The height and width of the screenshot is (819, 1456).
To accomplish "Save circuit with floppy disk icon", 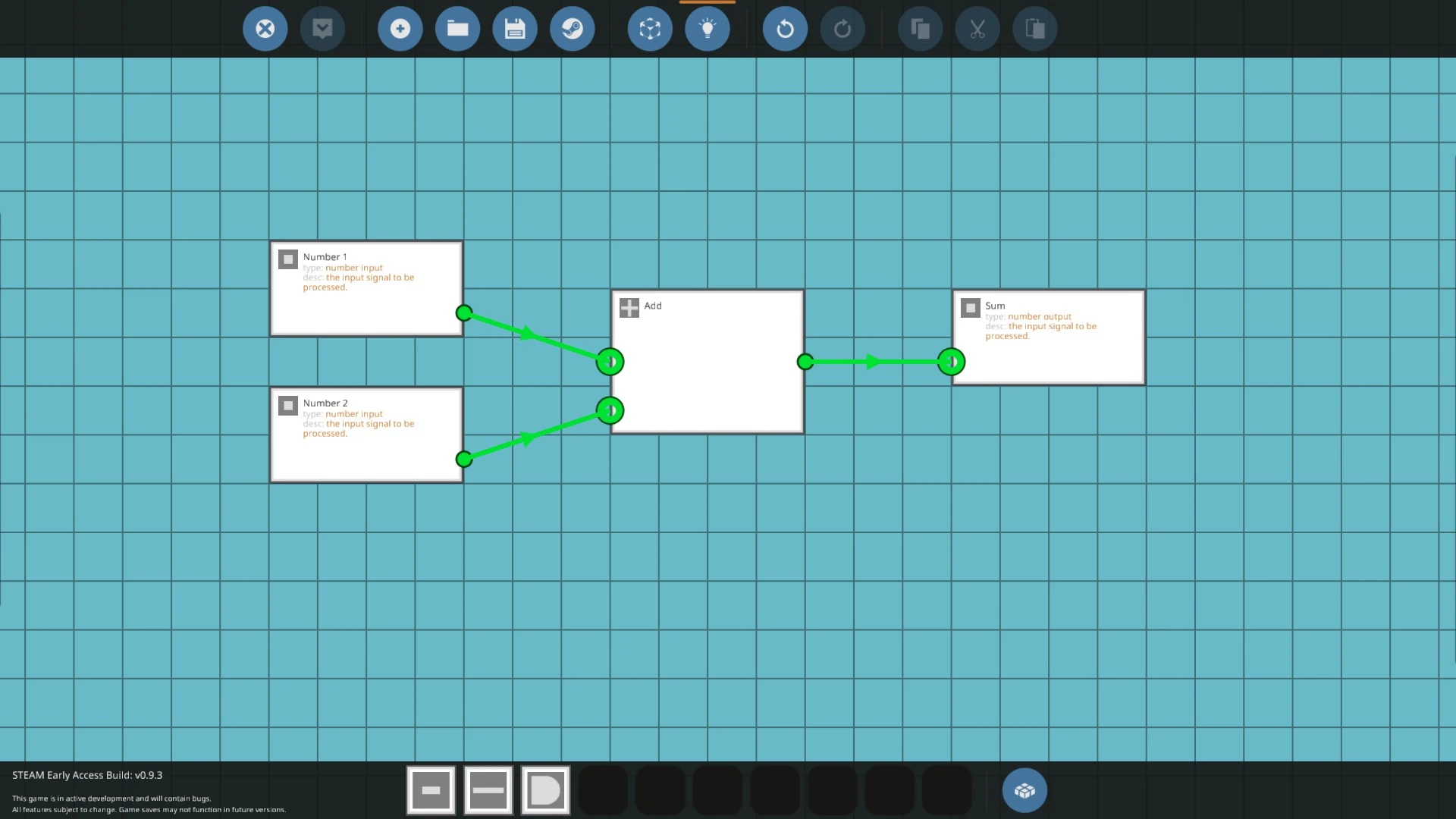I will click(515, 29).
